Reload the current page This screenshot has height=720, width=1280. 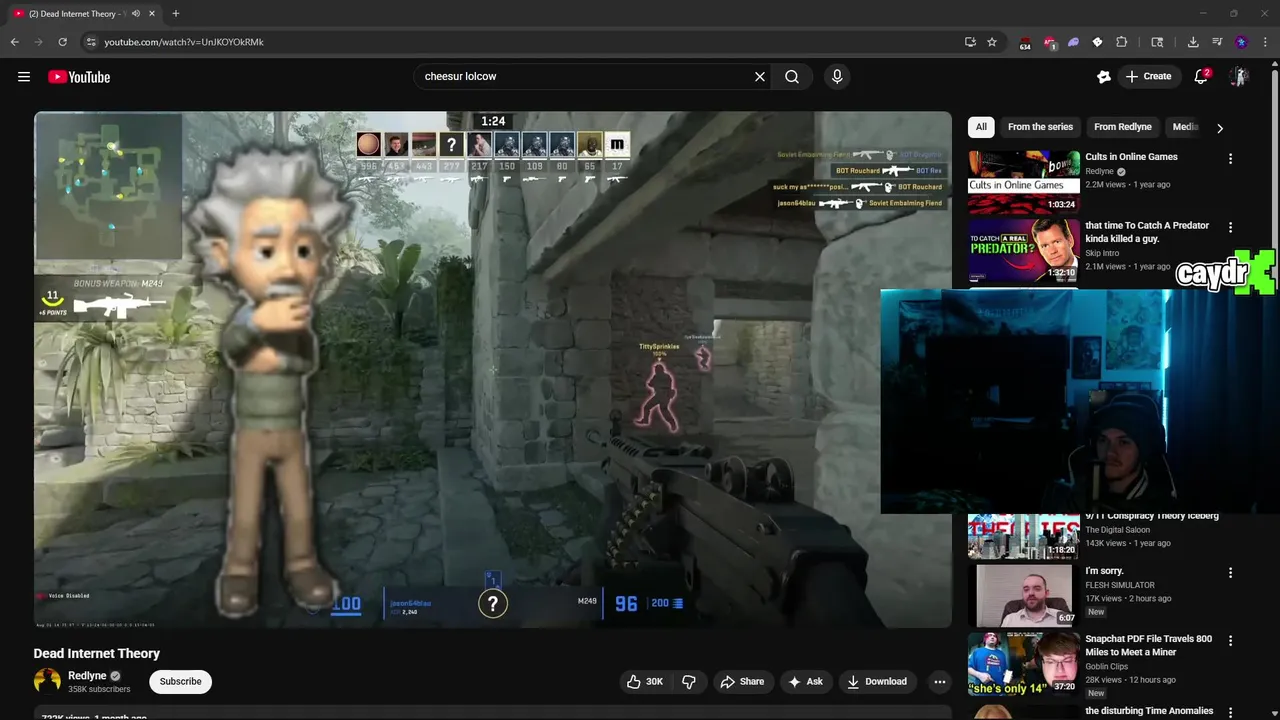[x=62, y=42]
